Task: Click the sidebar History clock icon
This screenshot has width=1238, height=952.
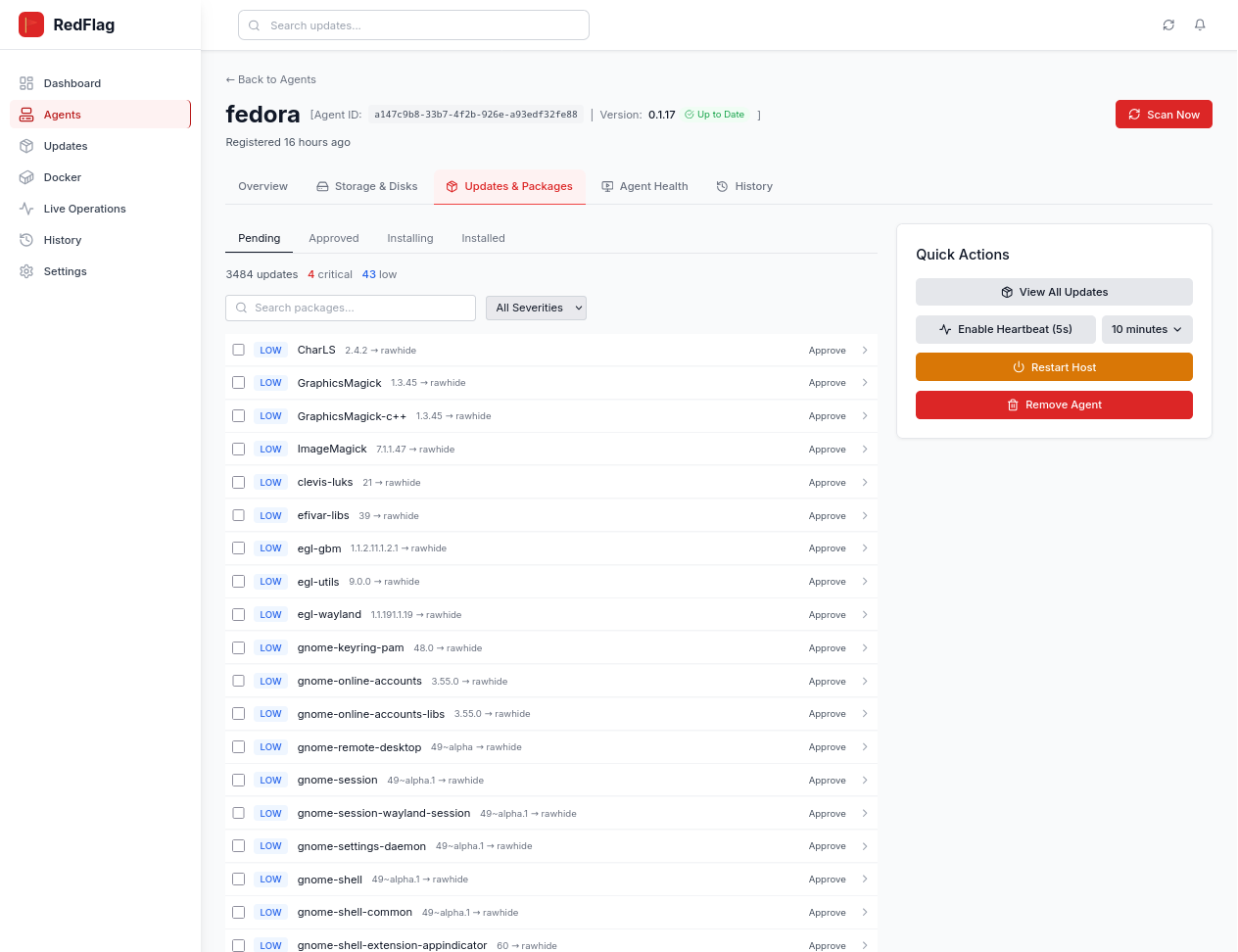Action: click(26, 240)
